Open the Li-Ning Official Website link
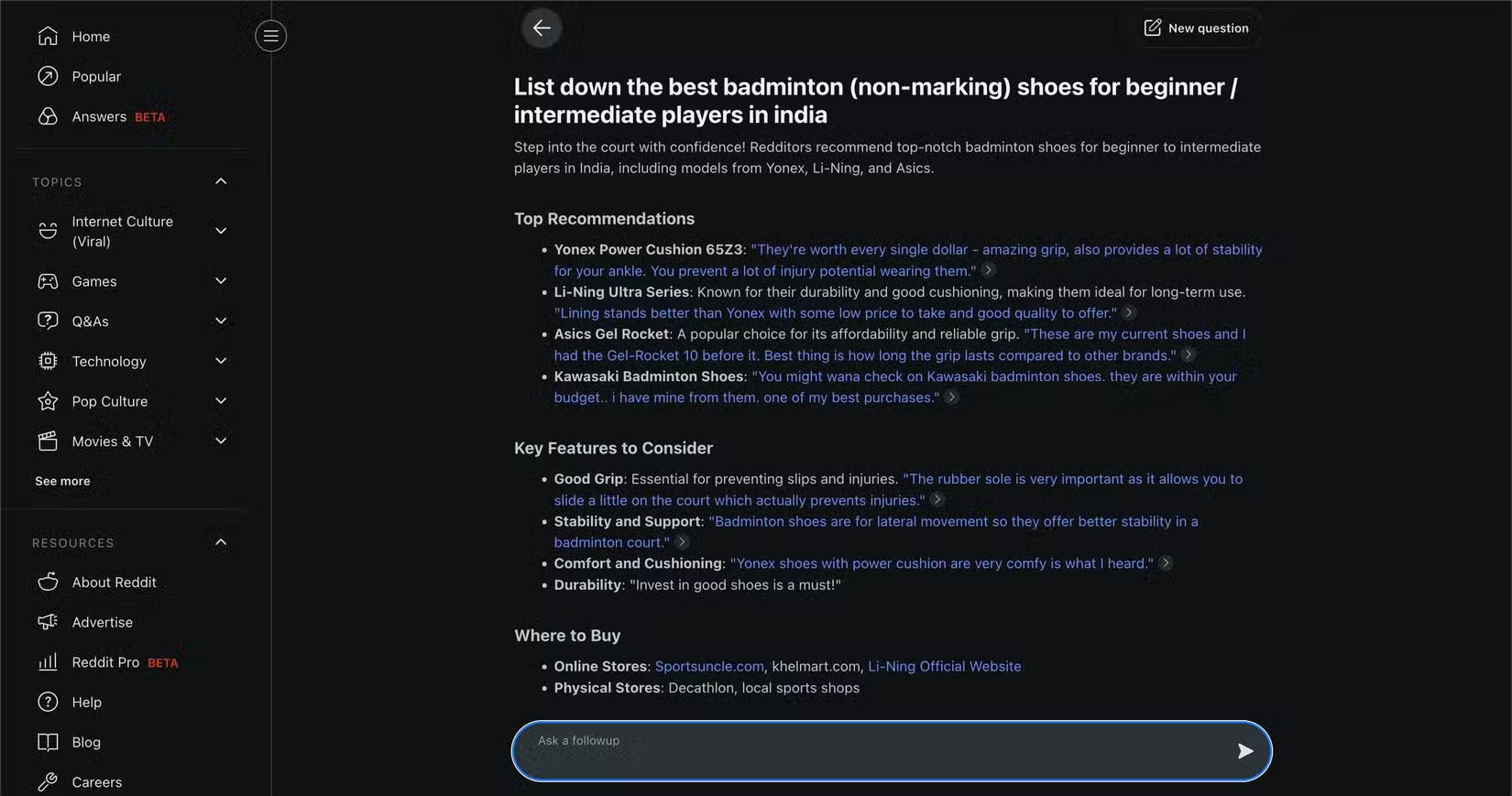The image size is (1512, 796). (945, 666)
